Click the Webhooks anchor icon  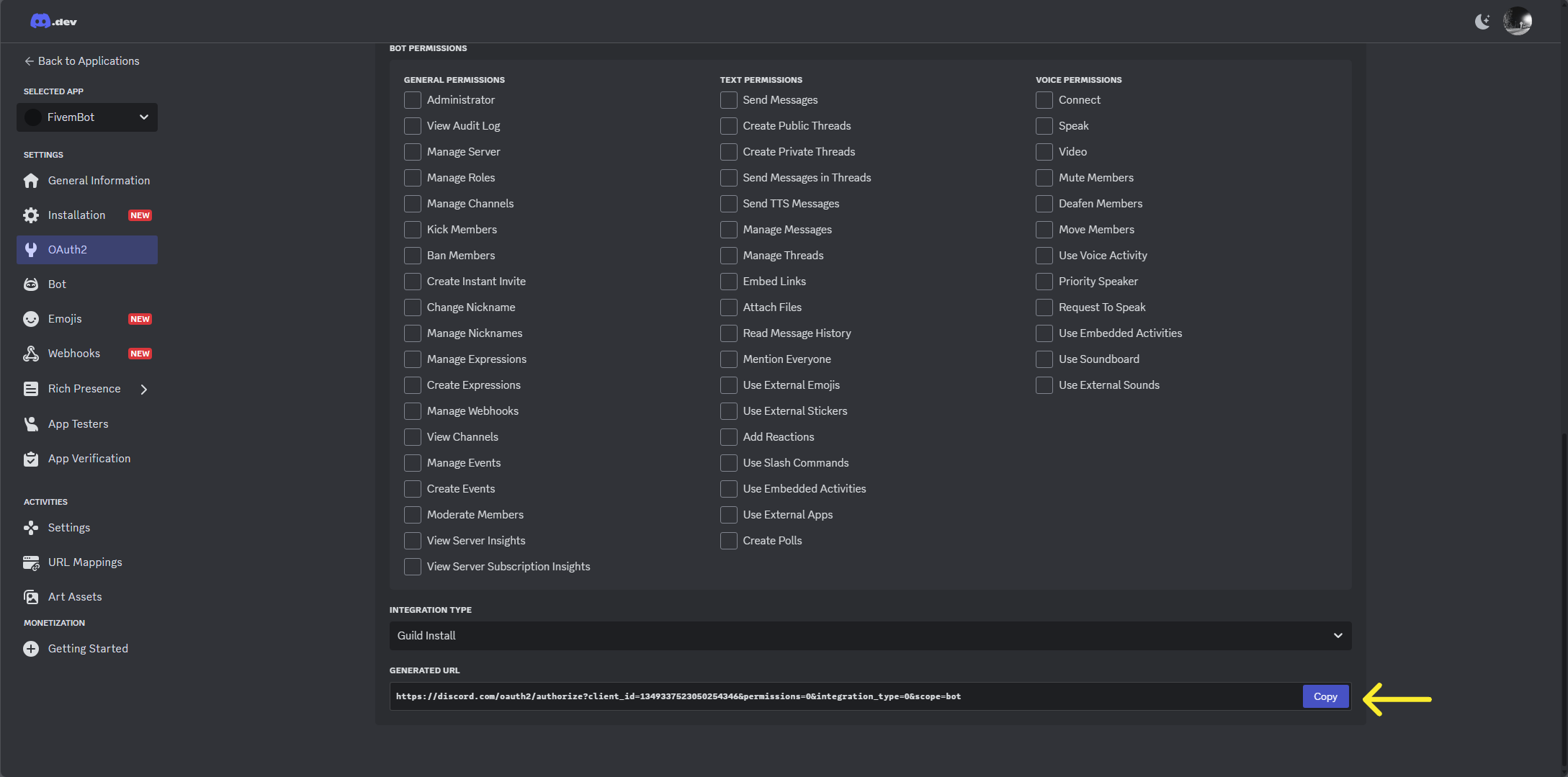(31, 353)
